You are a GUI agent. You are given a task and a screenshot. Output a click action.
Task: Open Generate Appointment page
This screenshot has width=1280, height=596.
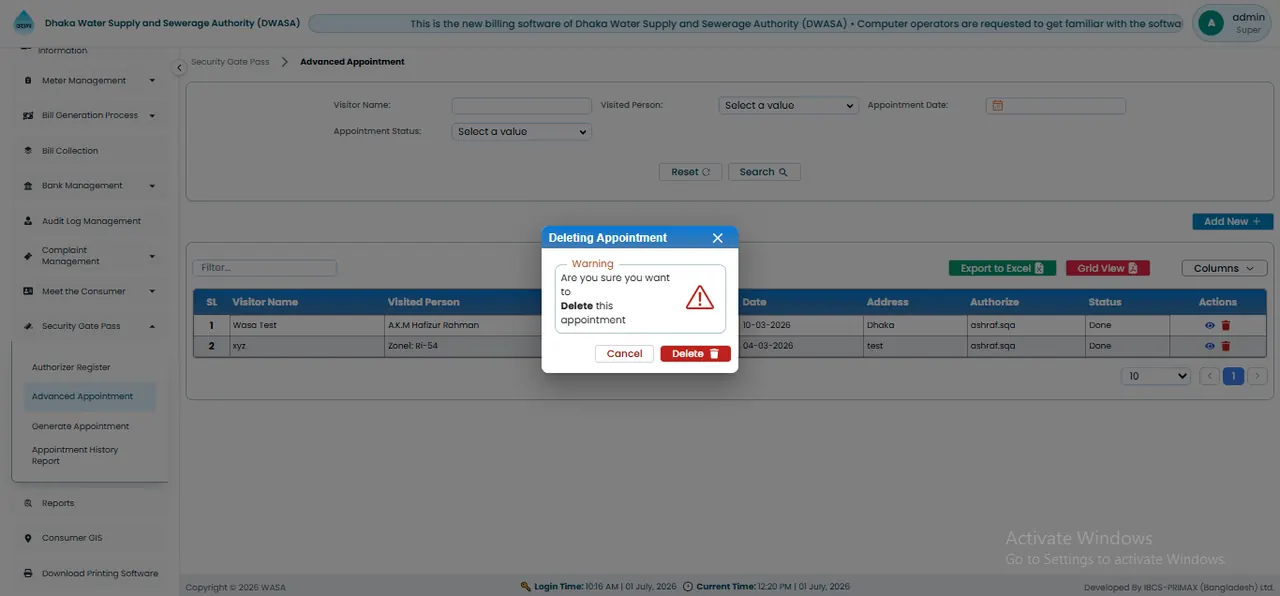tap(80, 426)
